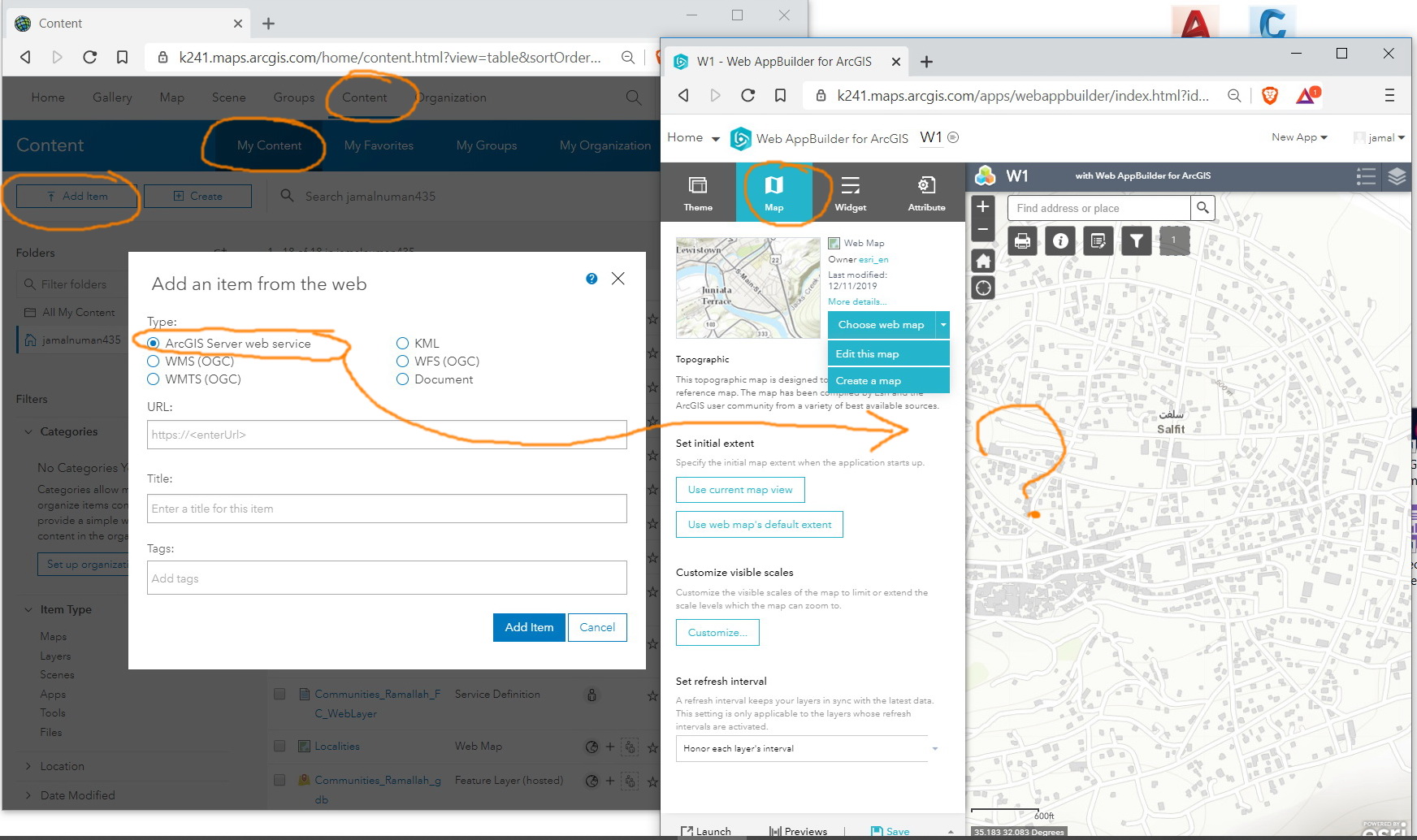Switch to the Widget tab

[850, 193]
